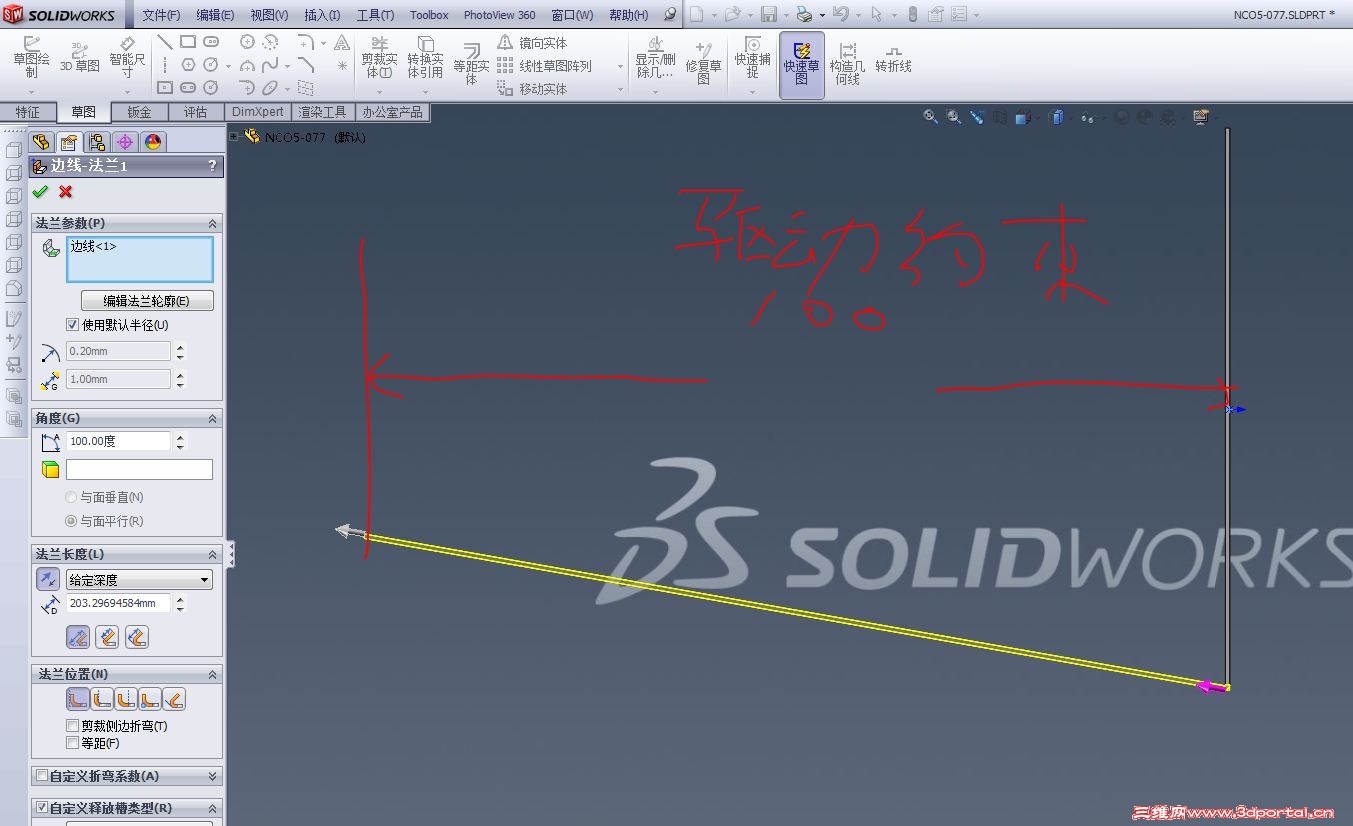
Task: Open the DimXpertManager tab icon
Action: point(124,142)
